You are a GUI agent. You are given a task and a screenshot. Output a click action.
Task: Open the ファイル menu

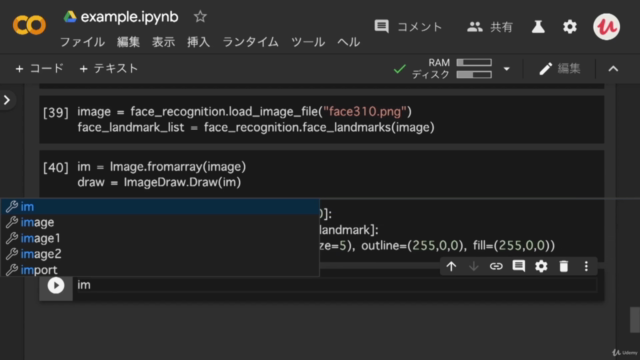(x=82, y=42)
